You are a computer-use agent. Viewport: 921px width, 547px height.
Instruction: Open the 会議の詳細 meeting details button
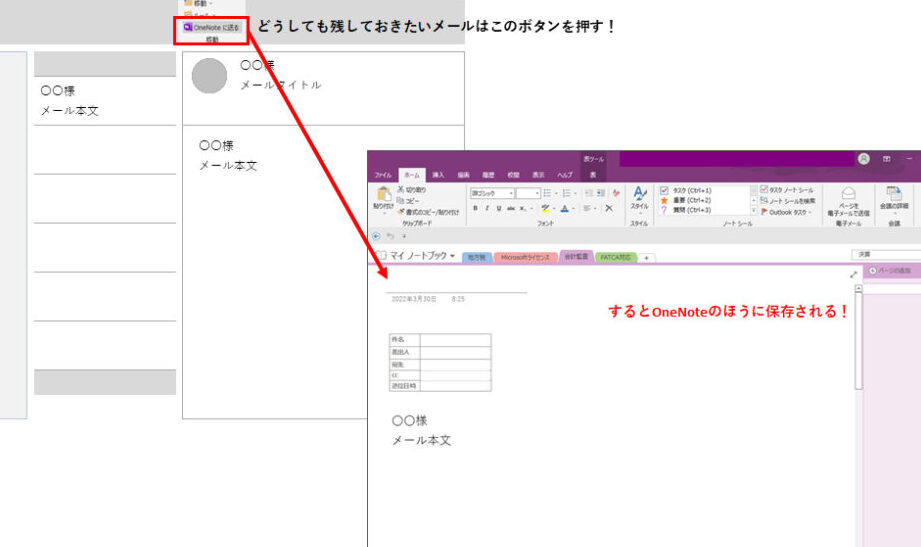point(894,199)
